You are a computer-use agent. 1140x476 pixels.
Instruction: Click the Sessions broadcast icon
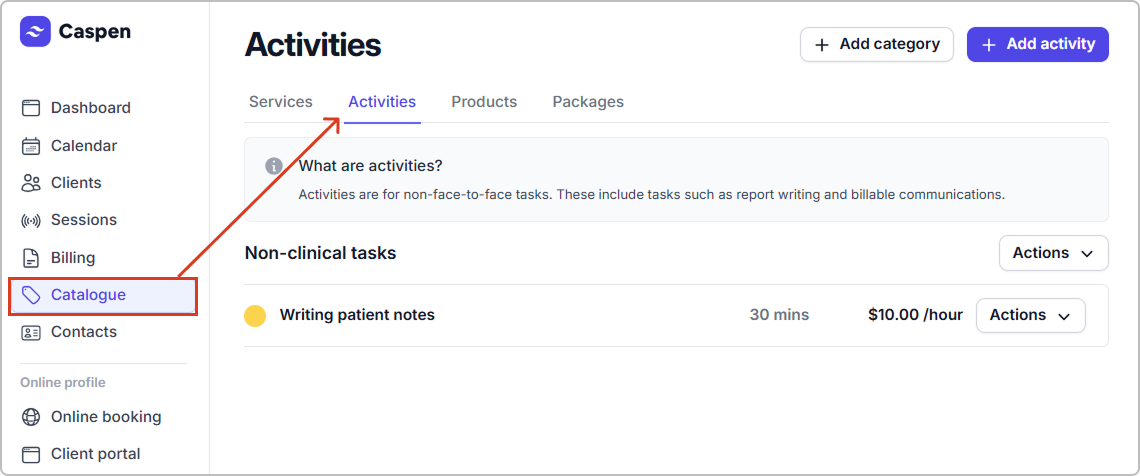pyautogui.click(x=31, y=220)
